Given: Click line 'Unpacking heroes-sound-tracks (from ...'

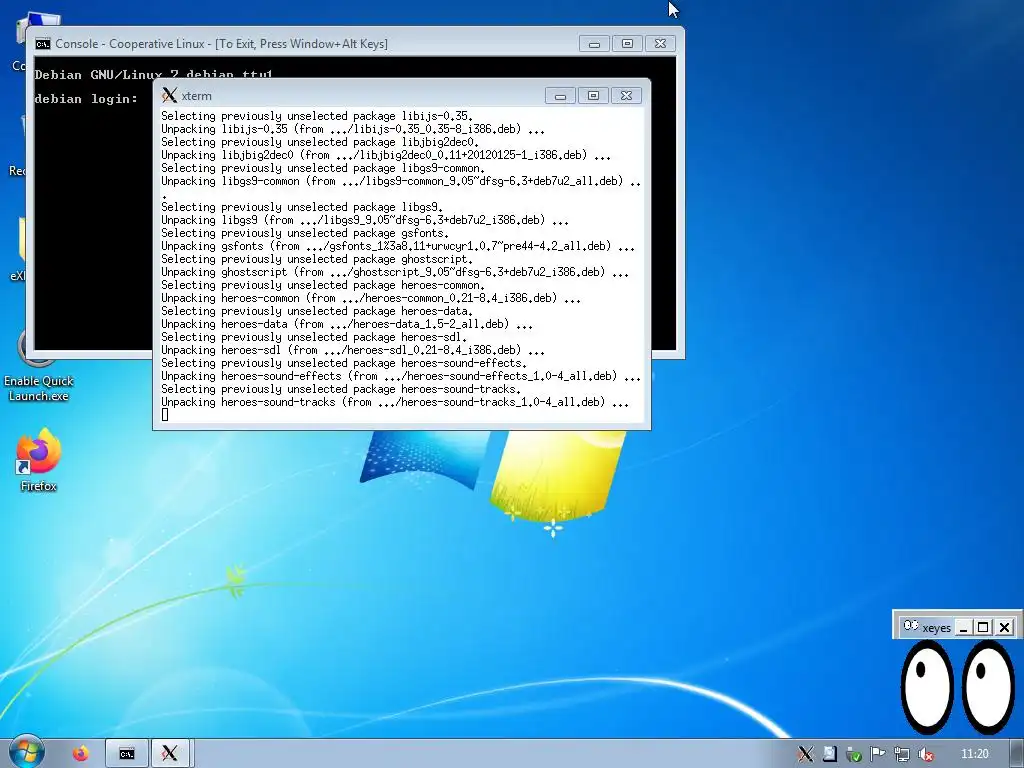Looking at the screenshot, I should (x=395, y=402).
